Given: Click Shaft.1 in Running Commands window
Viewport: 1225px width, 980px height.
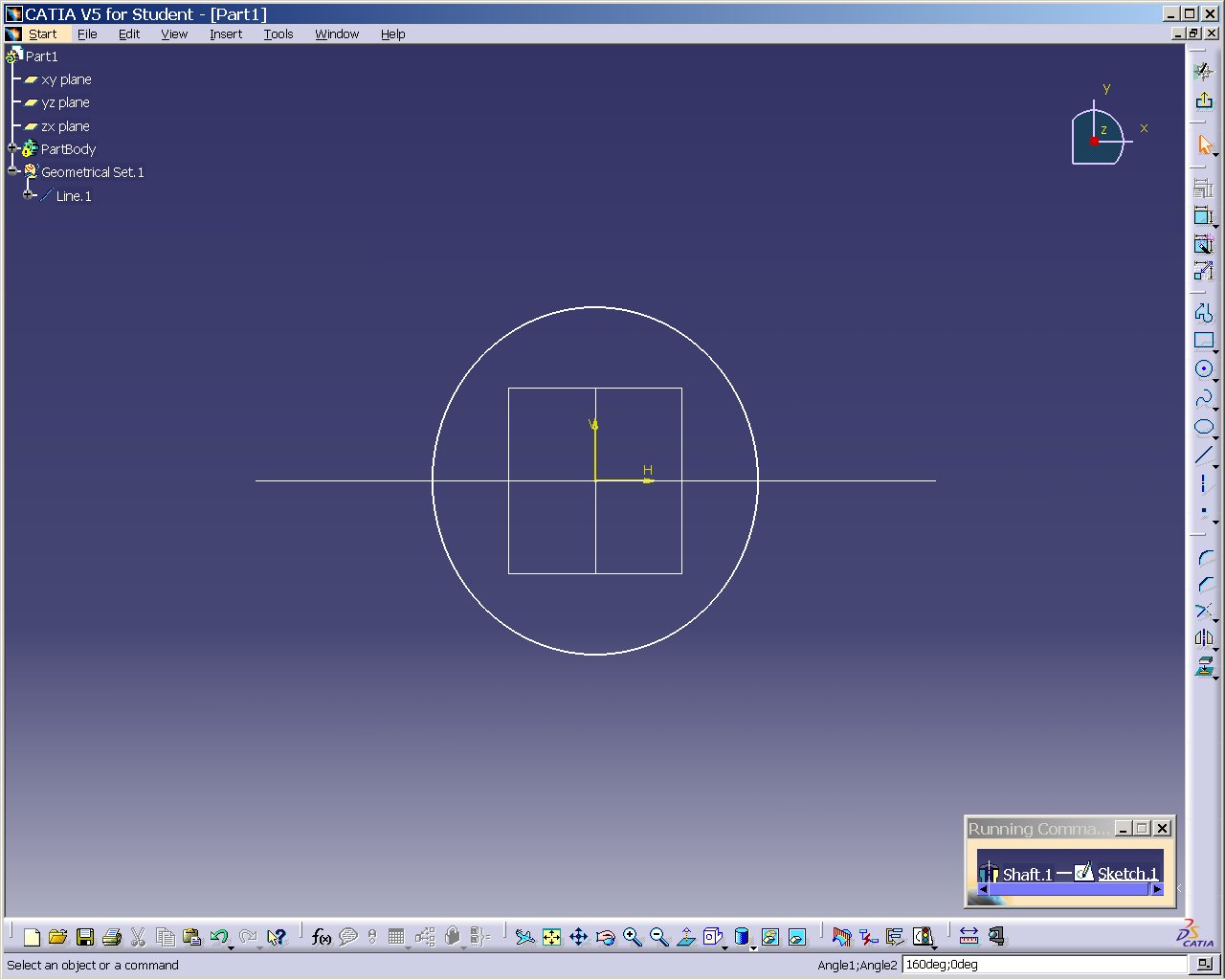Looking at the screenshot, I should click(x=1027, y=874).
